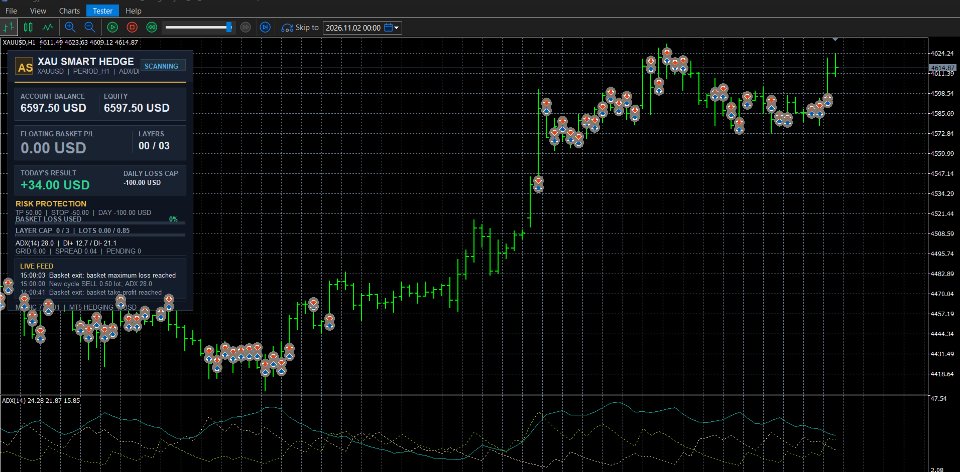The width and height of the screenshot is (960, 472).
Task: Click the LIVE FEED heading
Action: pyautogui.click(x=37, y=266)
